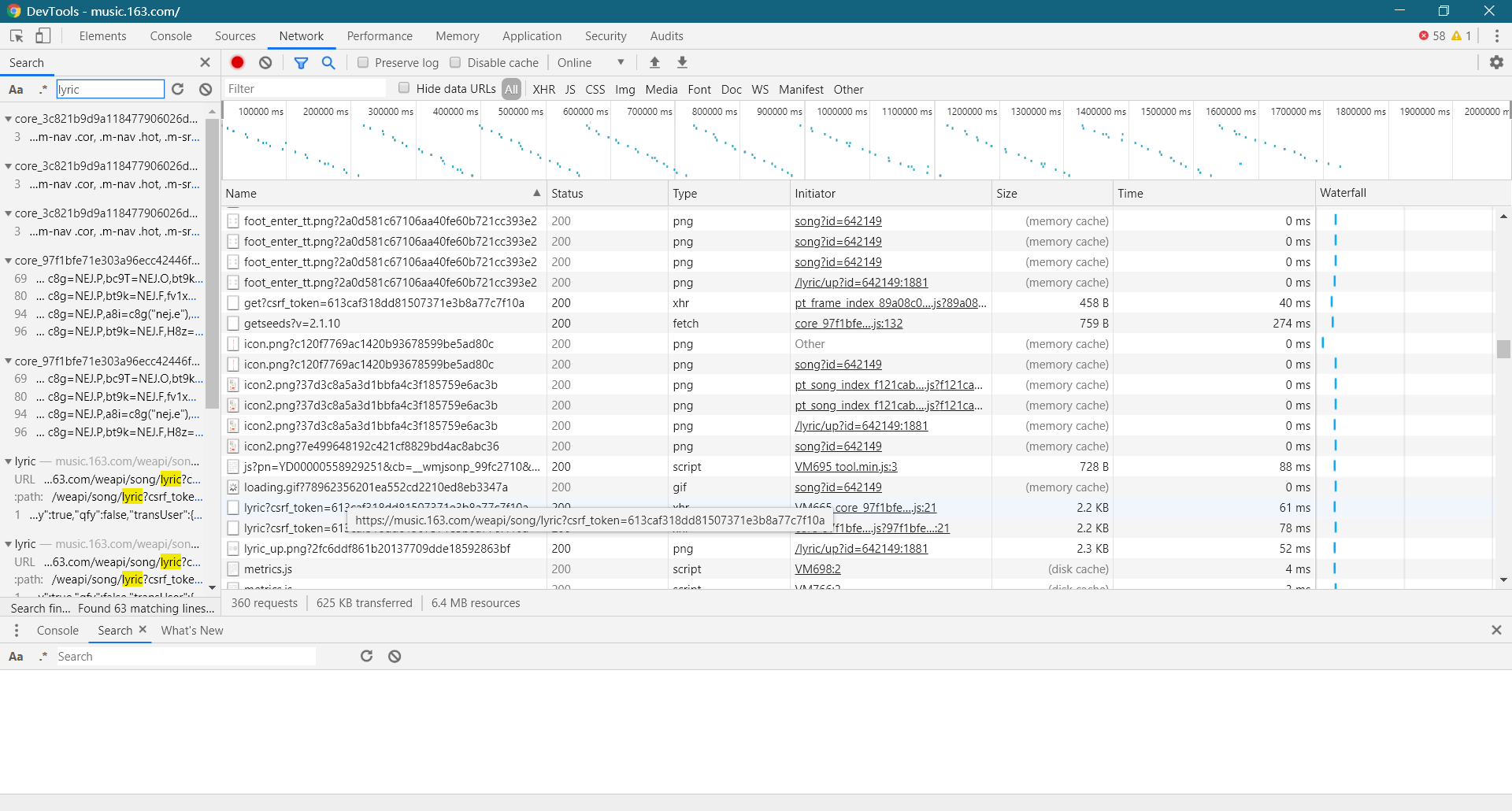Import HAR file with upload arrow
This screenshot has height=811, width=1512.
(x=654, y=62)
